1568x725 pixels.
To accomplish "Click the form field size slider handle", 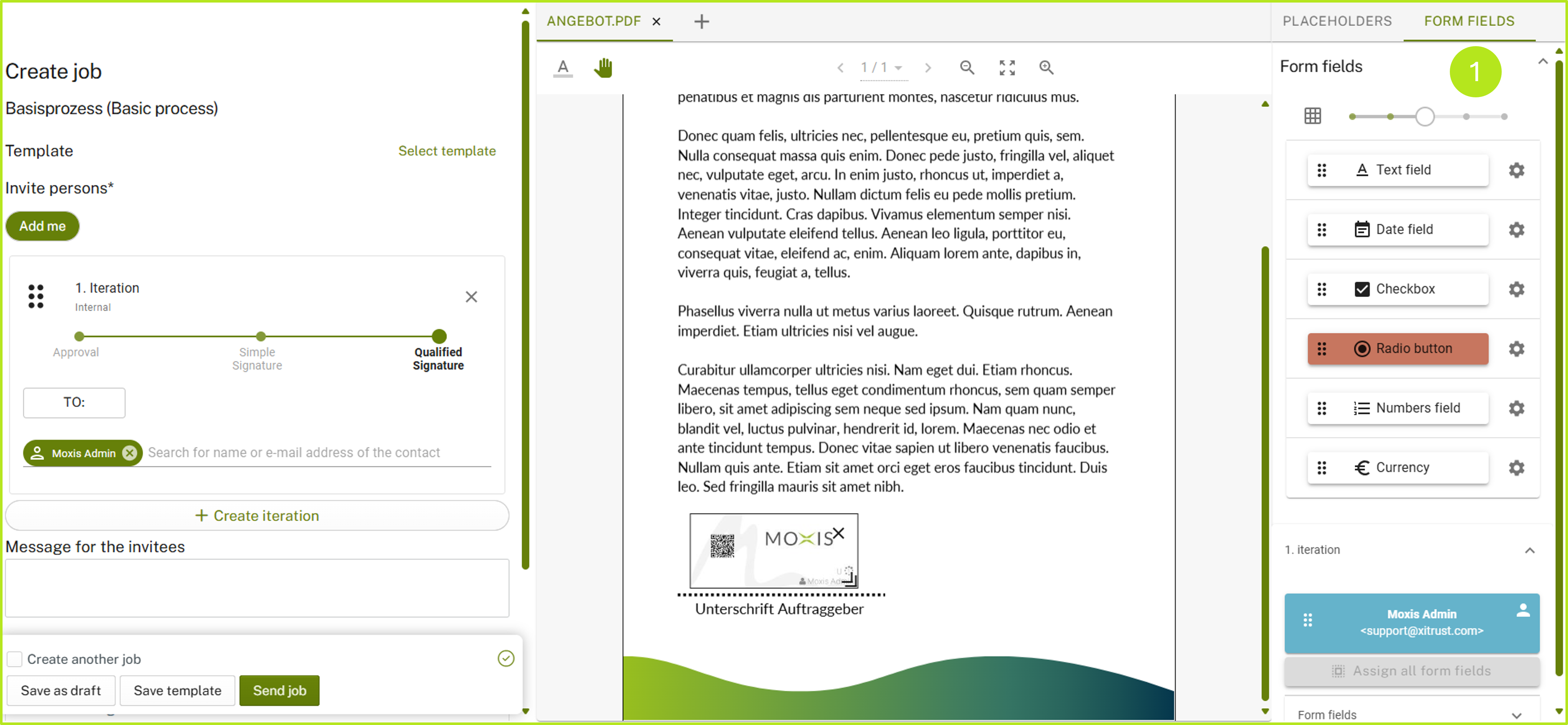I will tap(1424, 116).
